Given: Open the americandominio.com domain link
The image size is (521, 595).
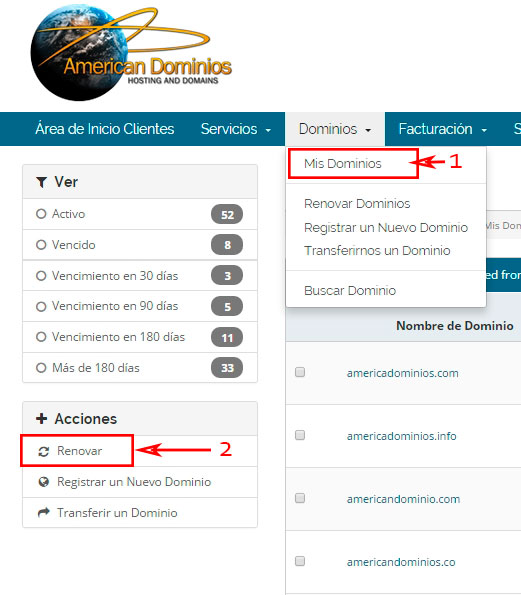Looking at the screenshot, I should [x=403, y=499].
